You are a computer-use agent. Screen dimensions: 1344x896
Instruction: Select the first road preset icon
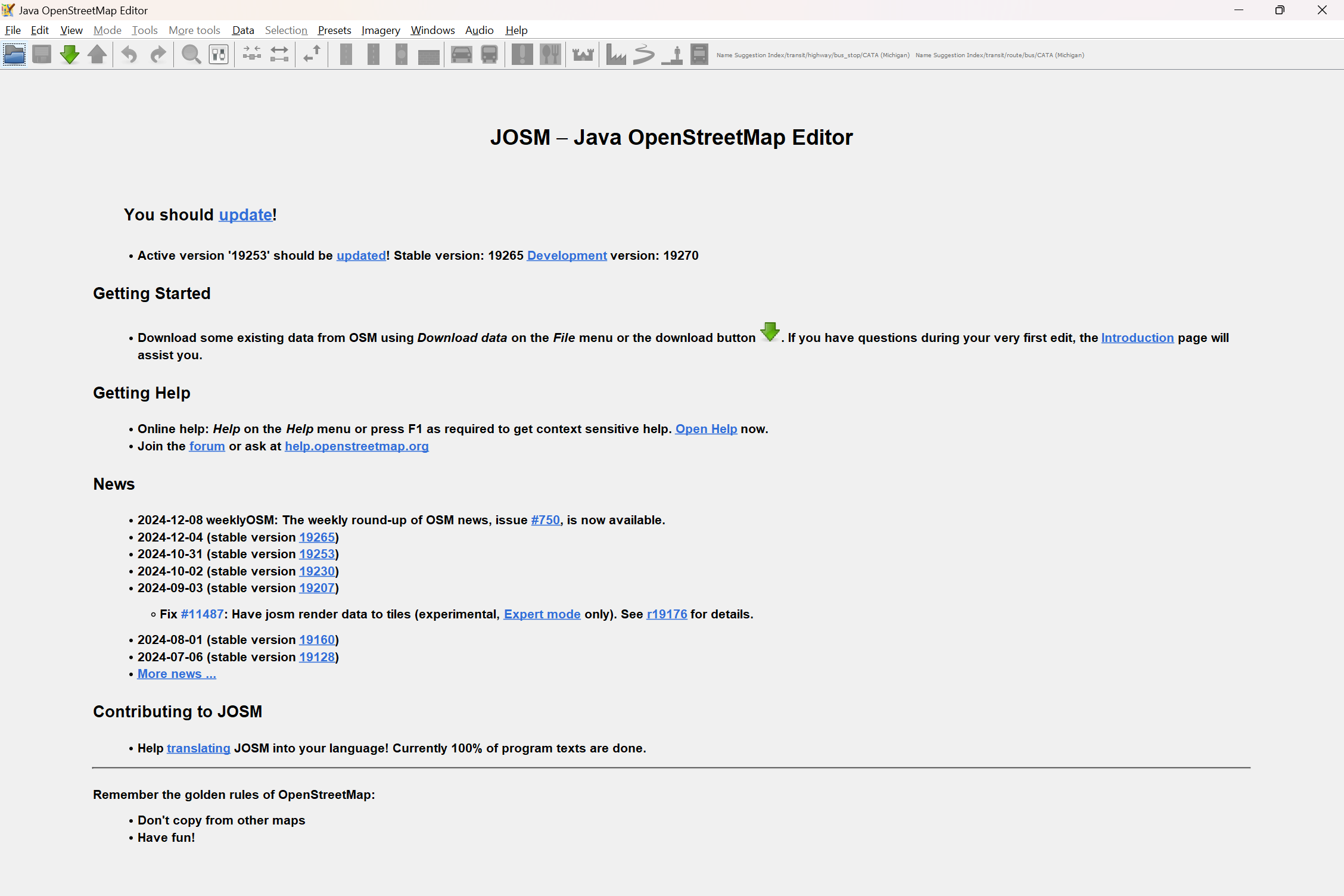(x=346, y=55)
